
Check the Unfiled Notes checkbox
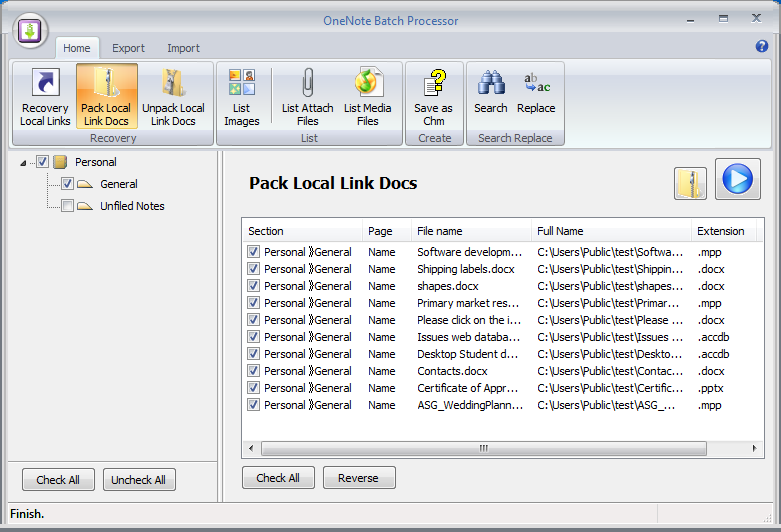click(67, 205)
